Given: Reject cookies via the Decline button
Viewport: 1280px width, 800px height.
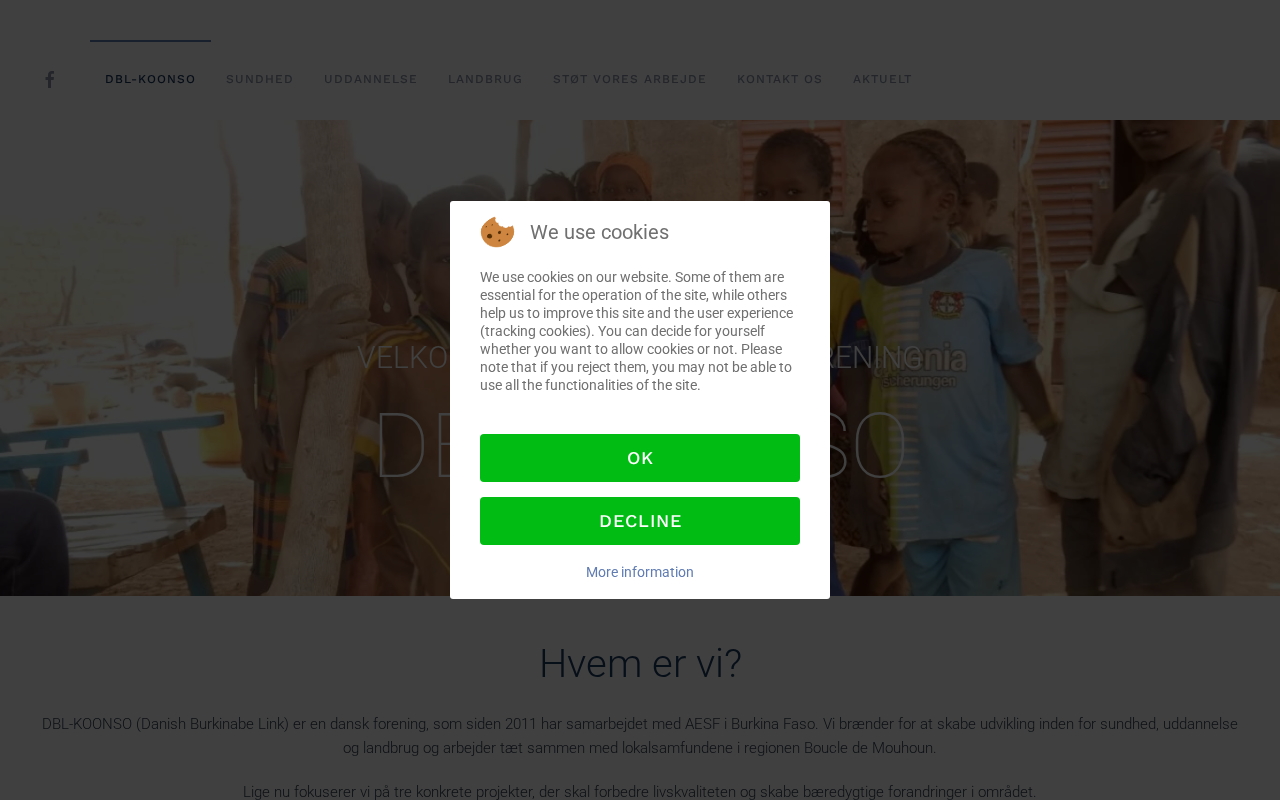Looking at the screenshot, I should pyautogui.click(x=640, y=521).
